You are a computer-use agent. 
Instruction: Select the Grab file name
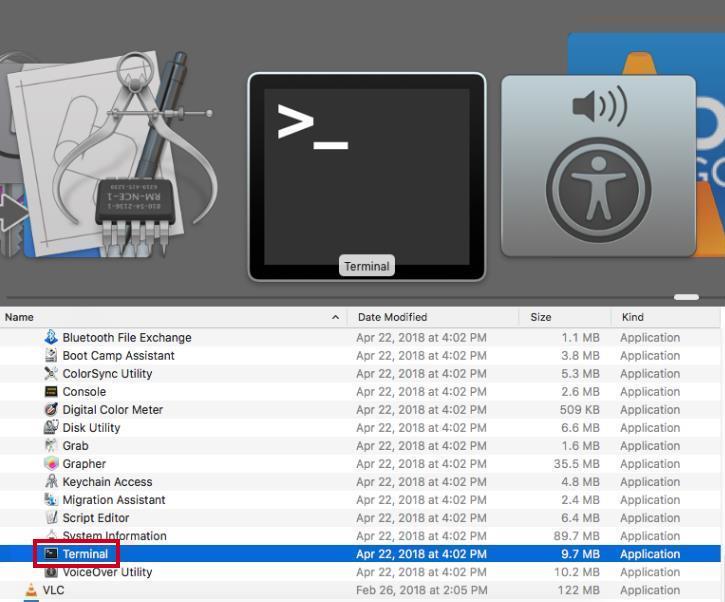point(75,446)
